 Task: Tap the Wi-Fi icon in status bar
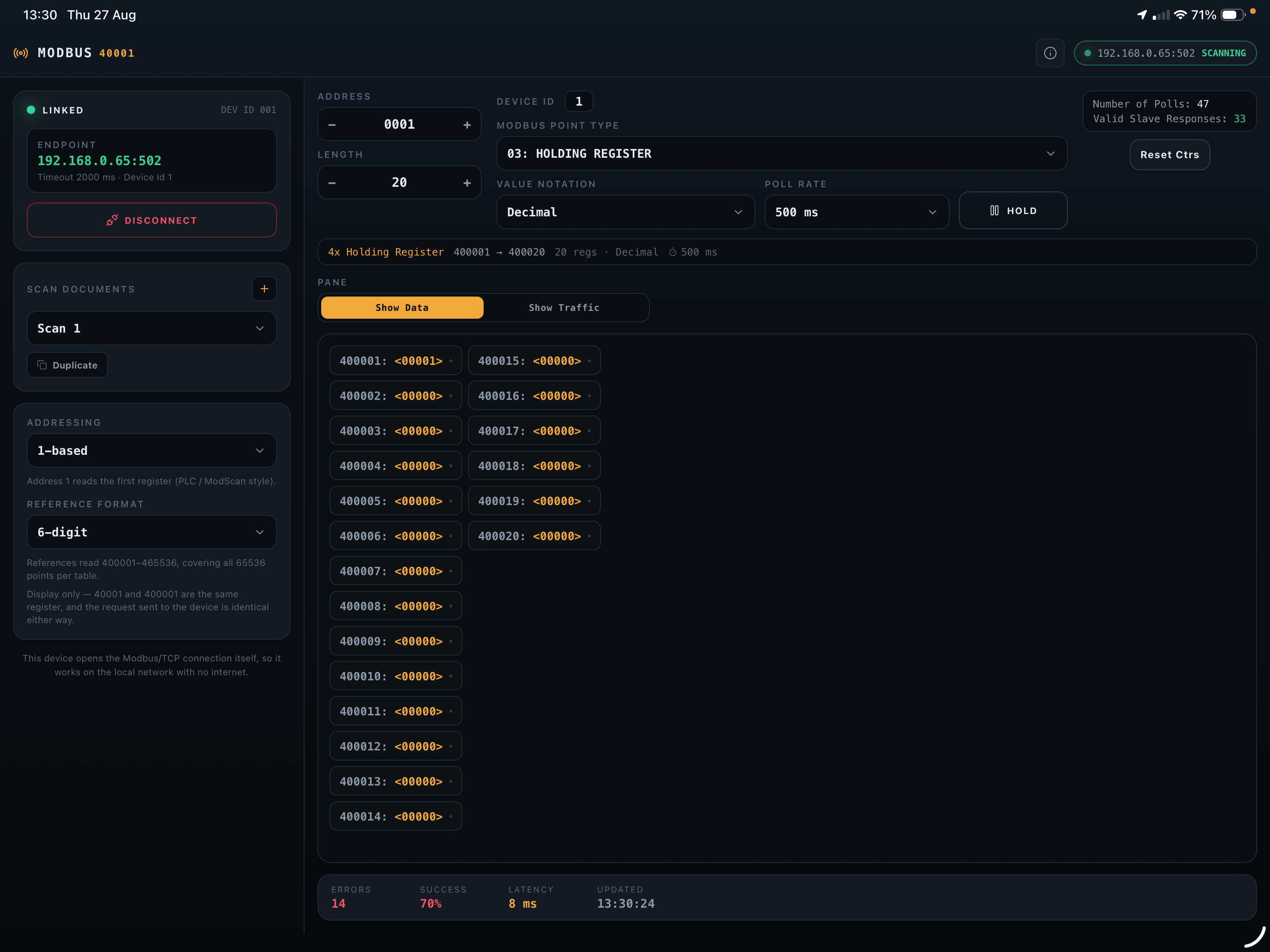click(x=1180, y=15)
